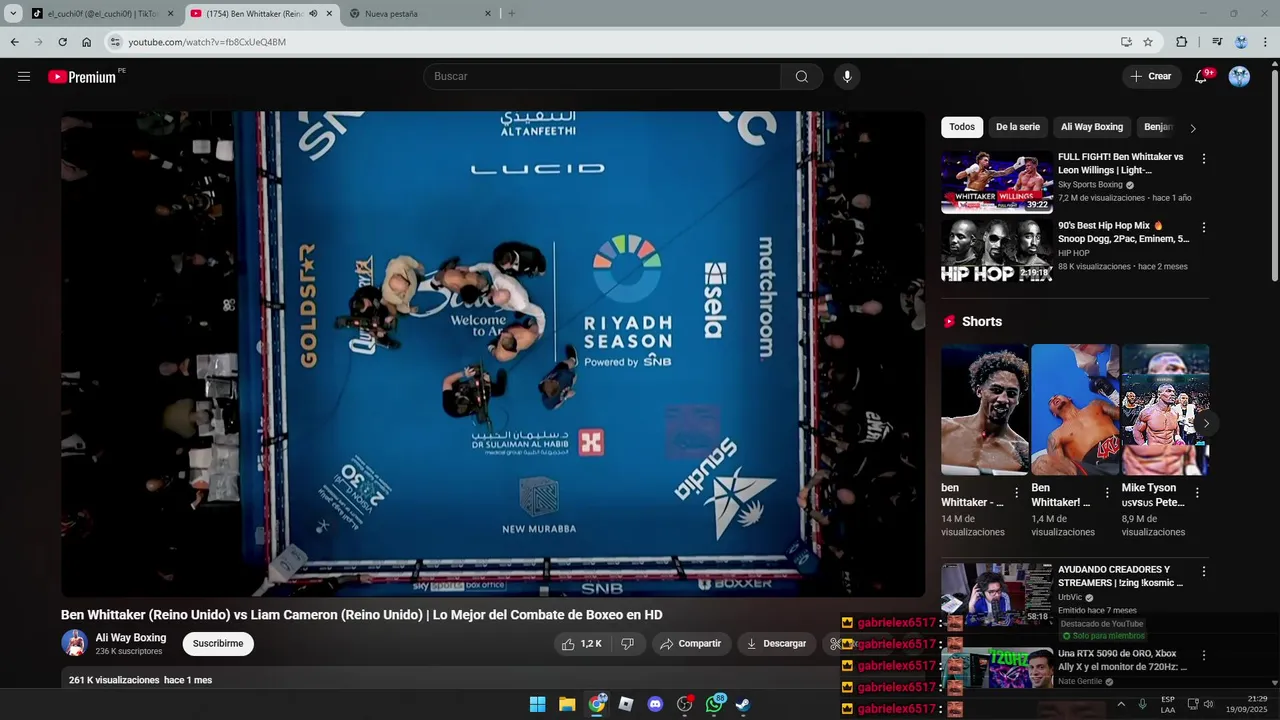Open new tab with plus button
This screenshot has height=720, width=1280.
[x=512, y=13]
